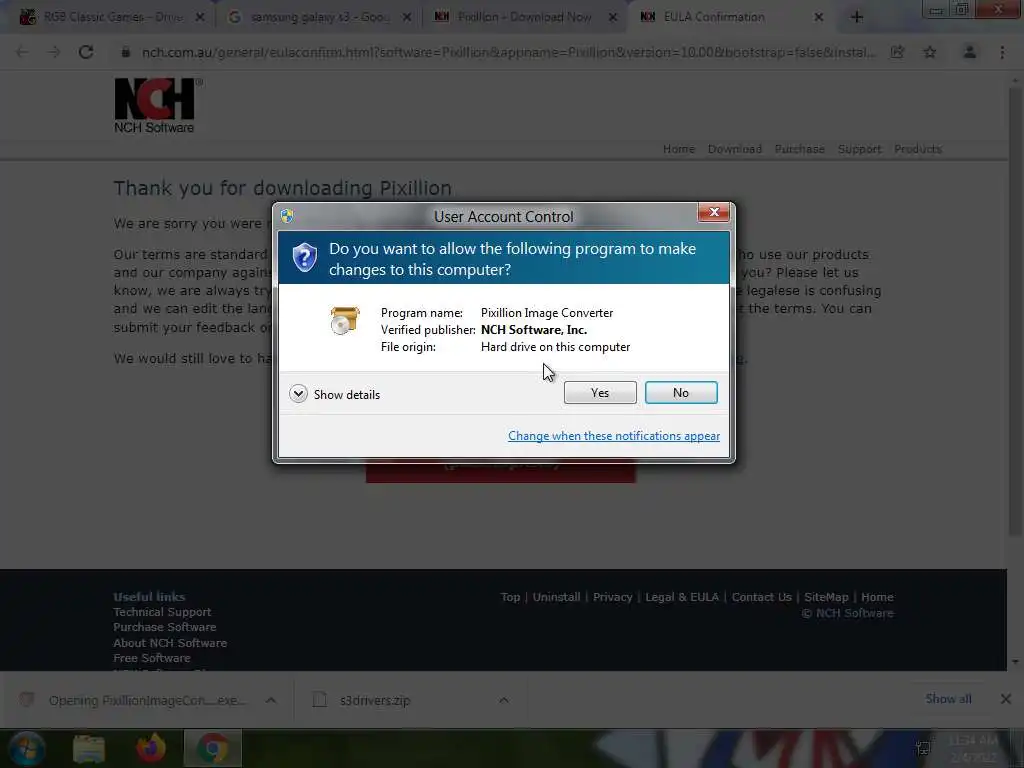
Task: Close the EULA Confirmation tab
Action: pos(818,17)
